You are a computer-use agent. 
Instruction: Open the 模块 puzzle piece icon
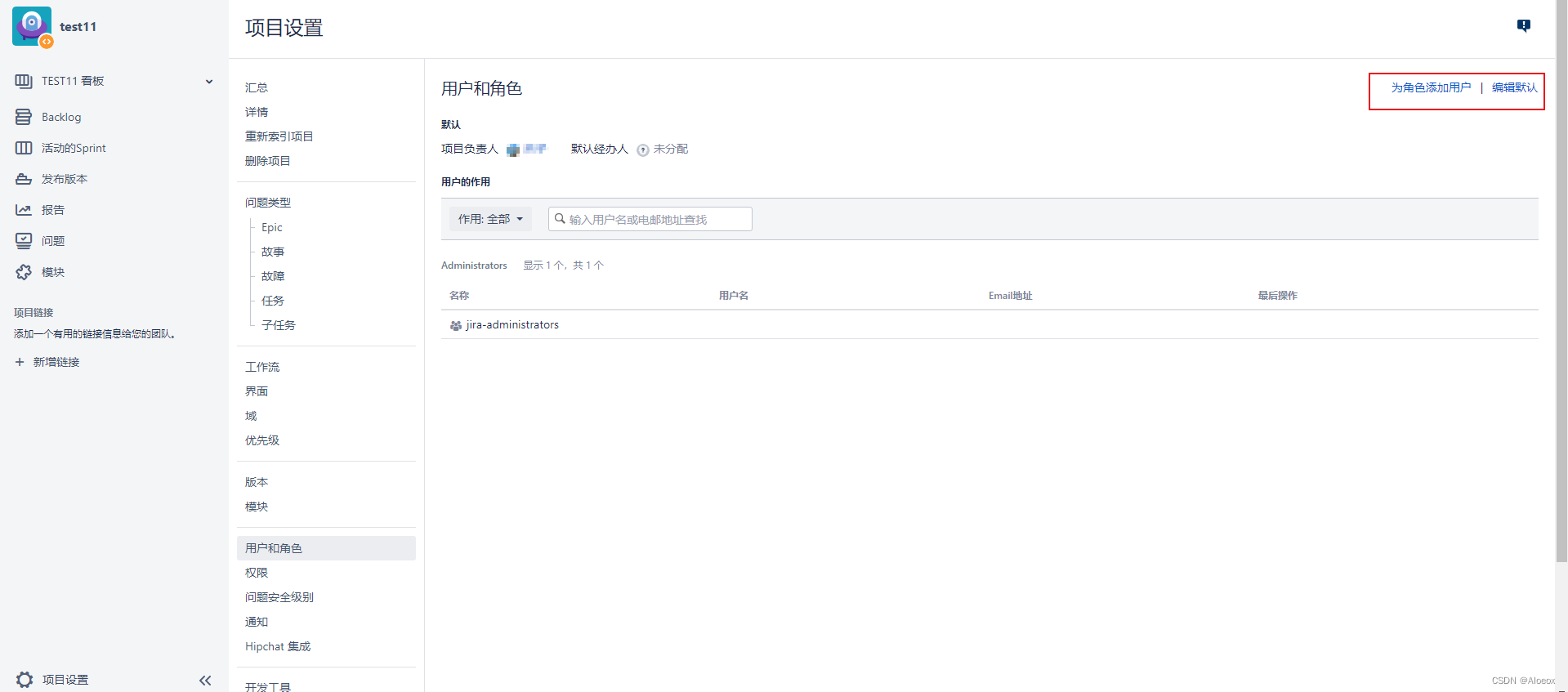24,272
